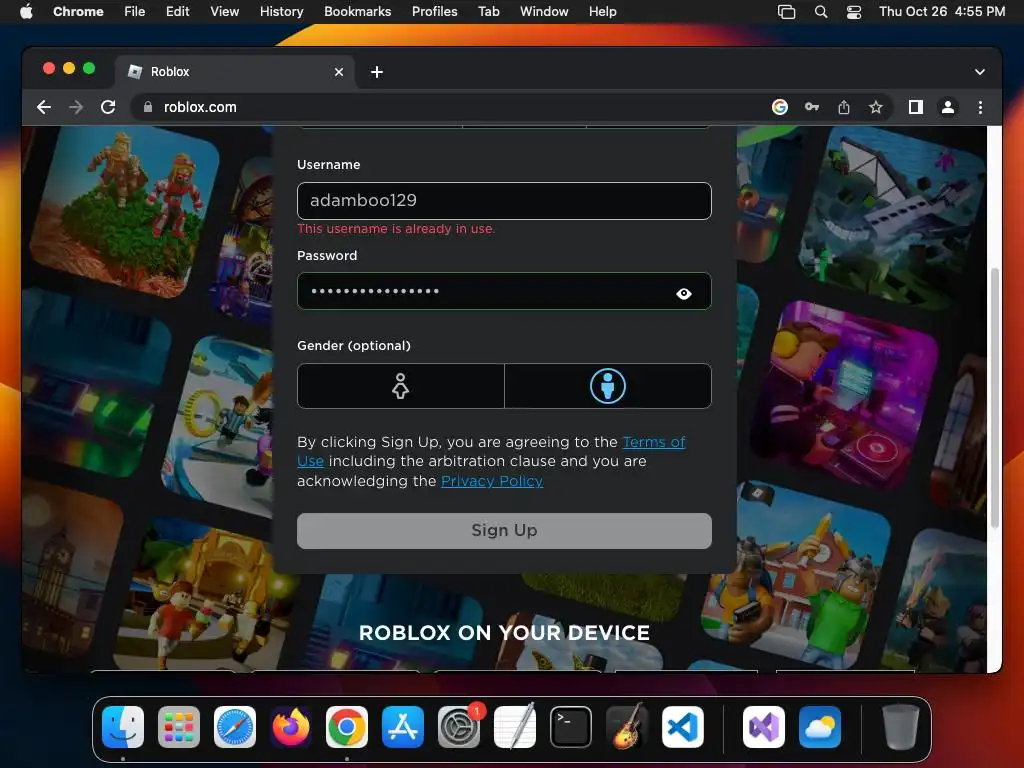Open the File menu
This screenshot has height=768, width=1024.
(x=135, y=11)
